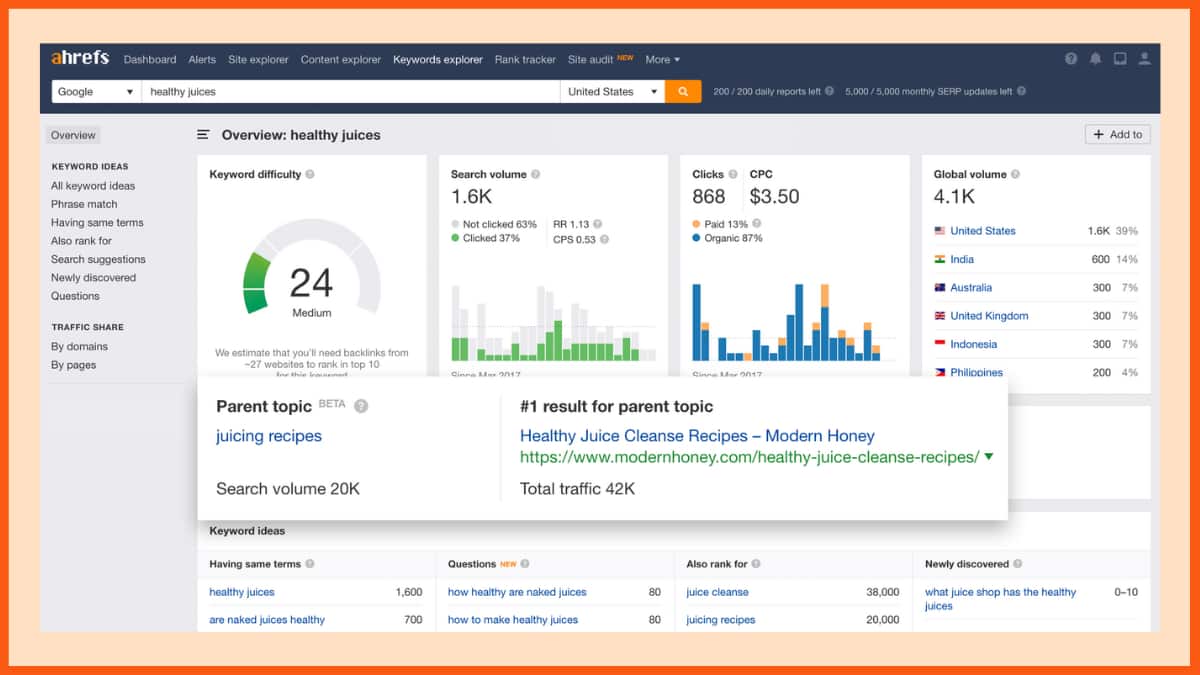Open 'juice cleanse' keyword link
The image size is (1200, 675).
pyautogui.click(x=717, y=592)
